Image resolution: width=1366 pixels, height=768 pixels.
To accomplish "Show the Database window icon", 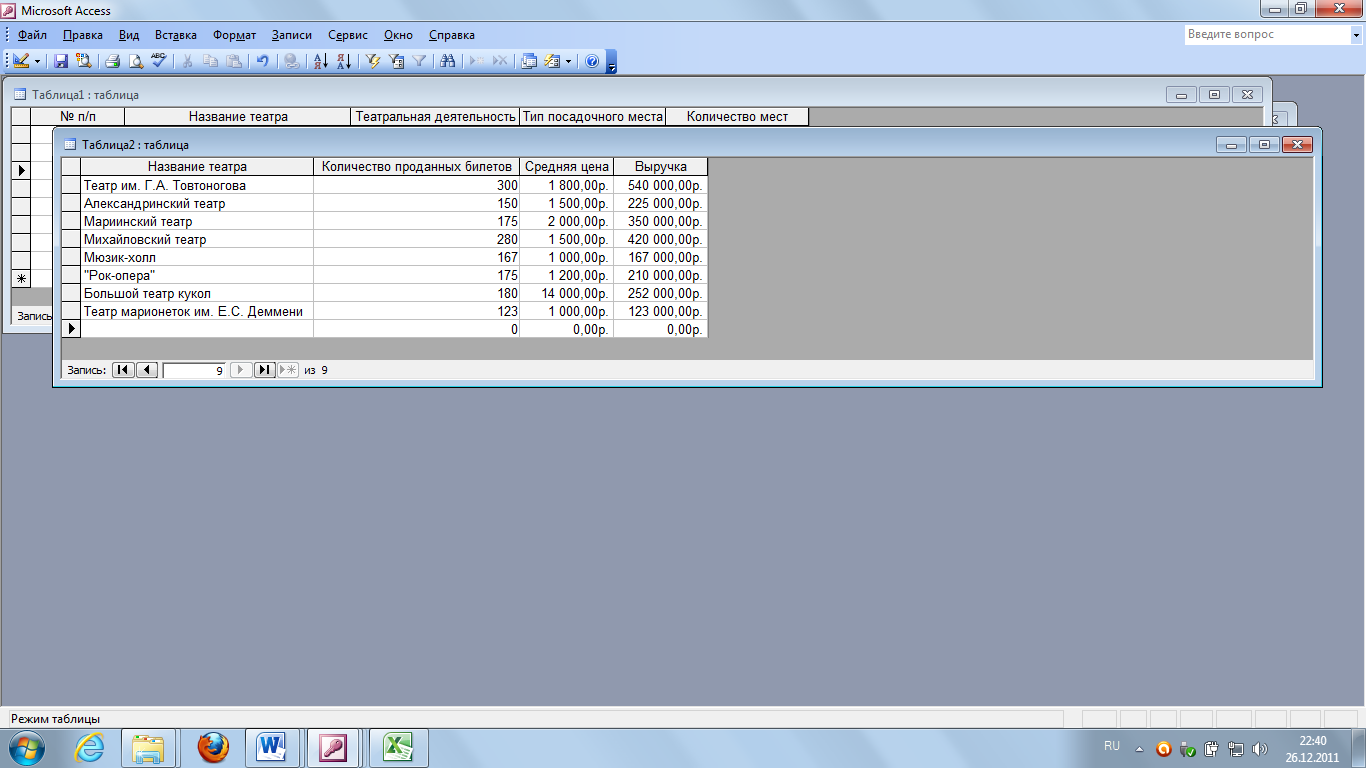I will [x=530, y=61].
